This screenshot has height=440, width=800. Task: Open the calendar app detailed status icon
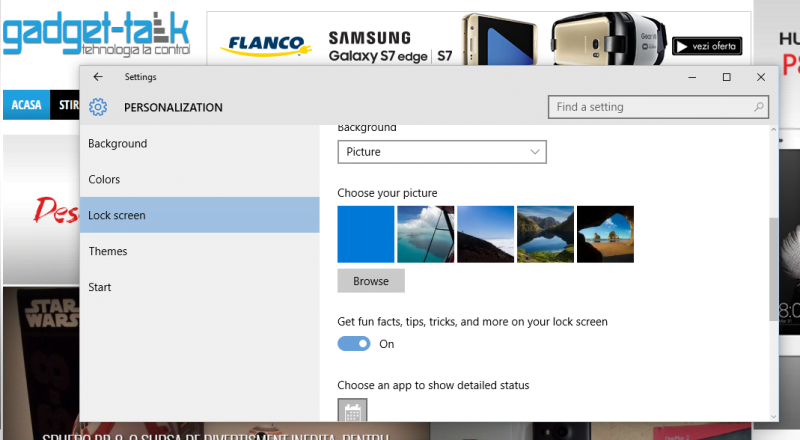(x=353, y=410)
